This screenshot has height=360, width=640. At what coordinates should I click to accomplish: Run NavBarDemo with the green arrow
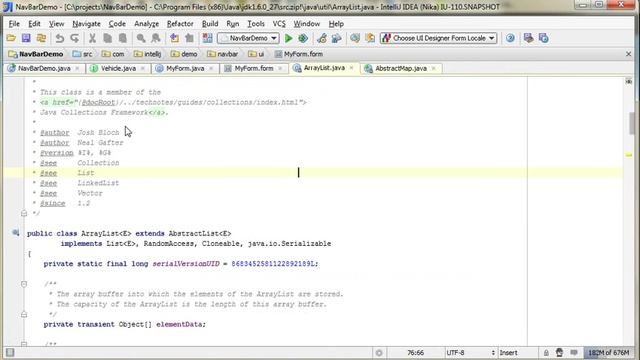tap(289, 38)
